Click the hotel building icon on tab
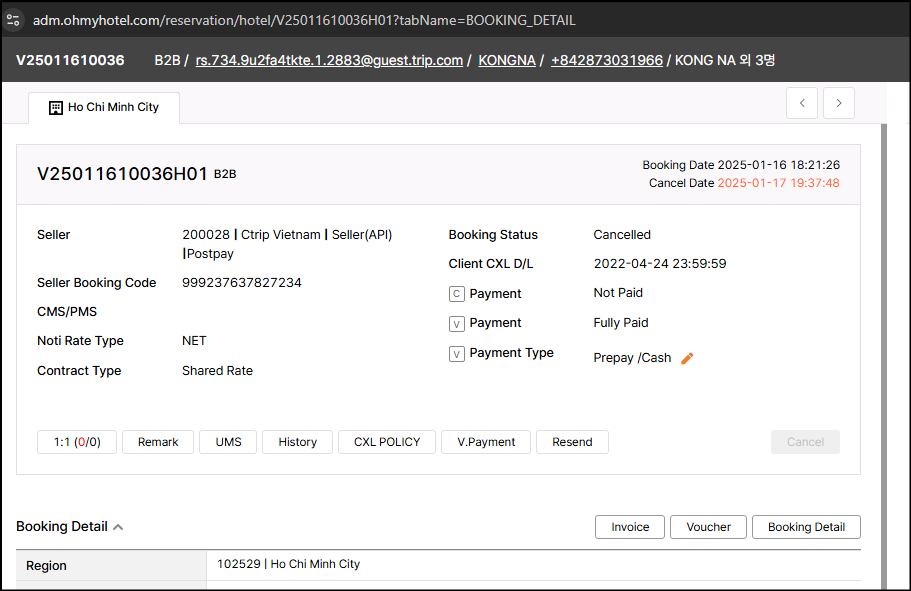Screen dimensions: 911x591 (56, 107)
